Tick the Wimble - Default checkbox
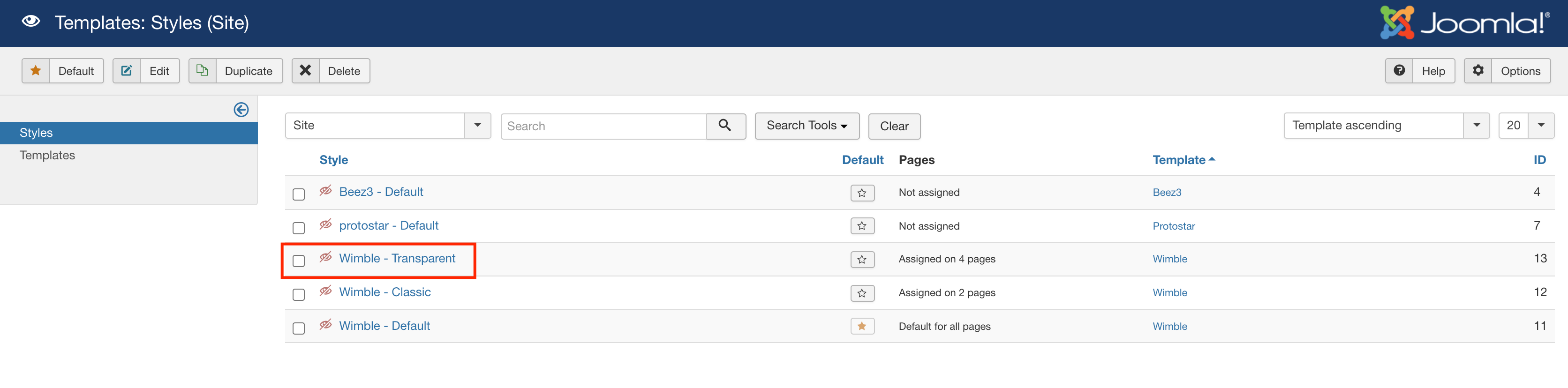 coord(298,328)
